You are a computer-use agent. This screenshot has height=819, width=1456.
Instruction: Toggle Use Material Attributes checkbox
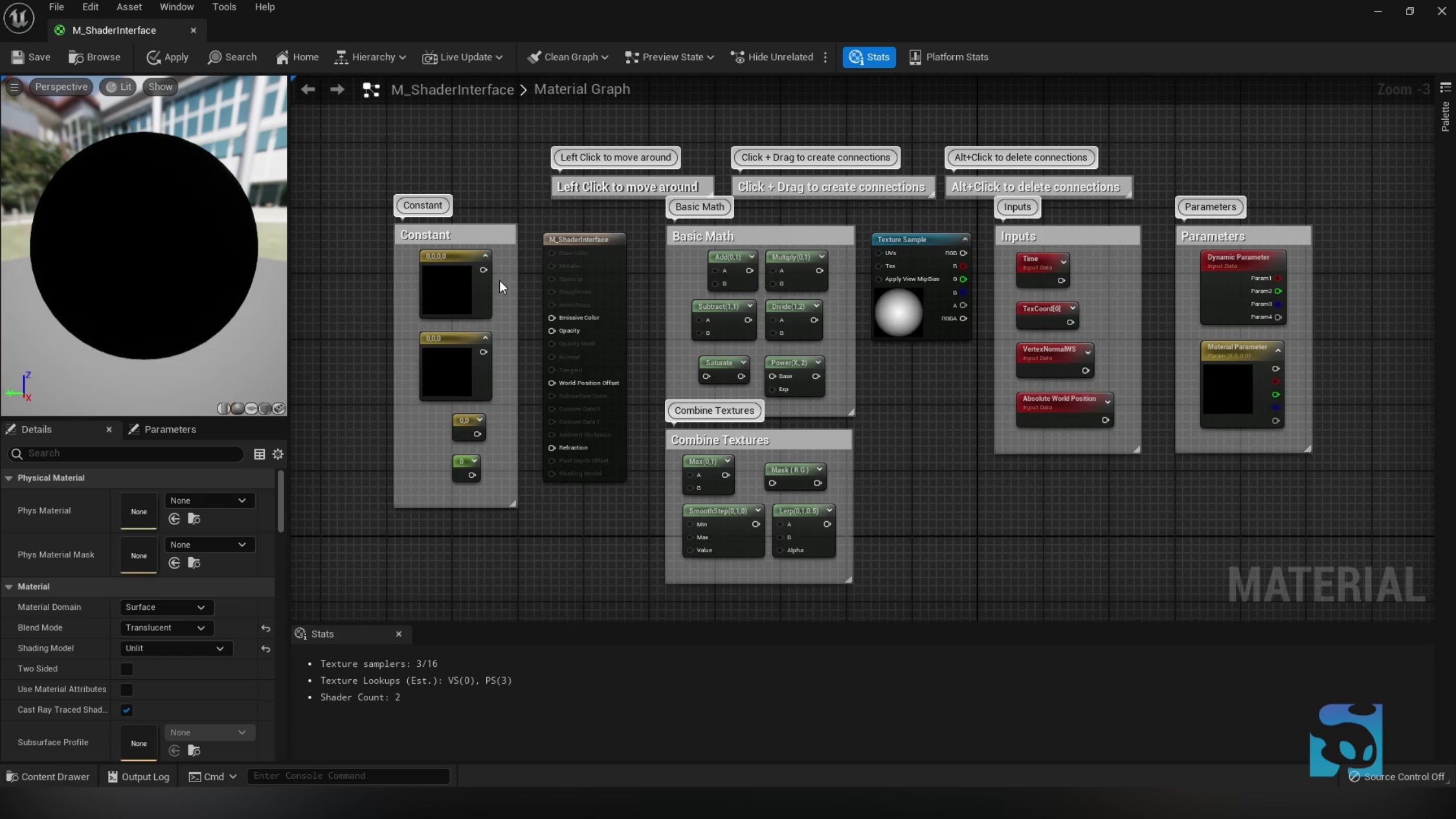point(126,690)
